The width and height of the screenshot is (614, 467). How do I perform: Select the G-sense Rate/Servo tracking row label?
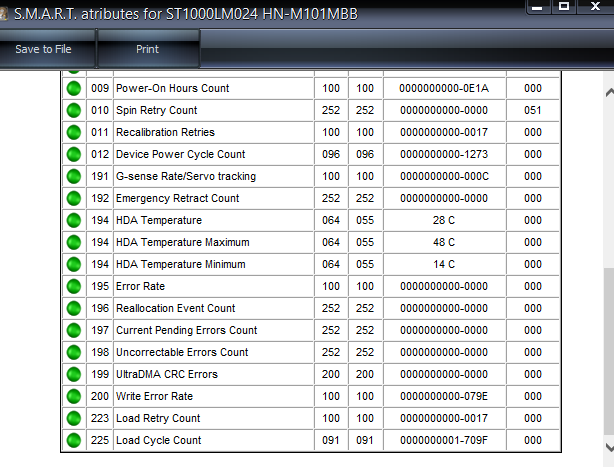(185, 177)
